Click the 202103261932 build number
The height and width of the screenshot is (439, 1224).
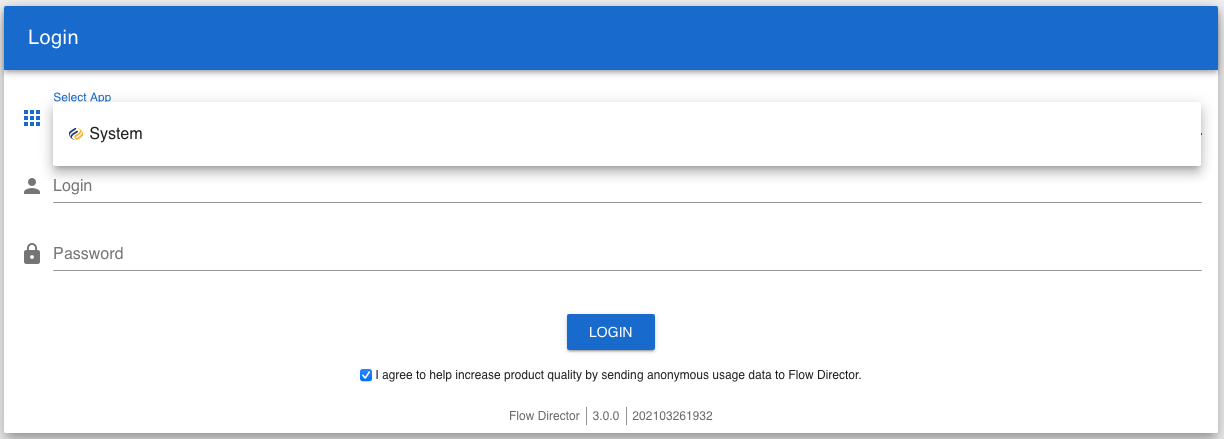tap(672, 416)
